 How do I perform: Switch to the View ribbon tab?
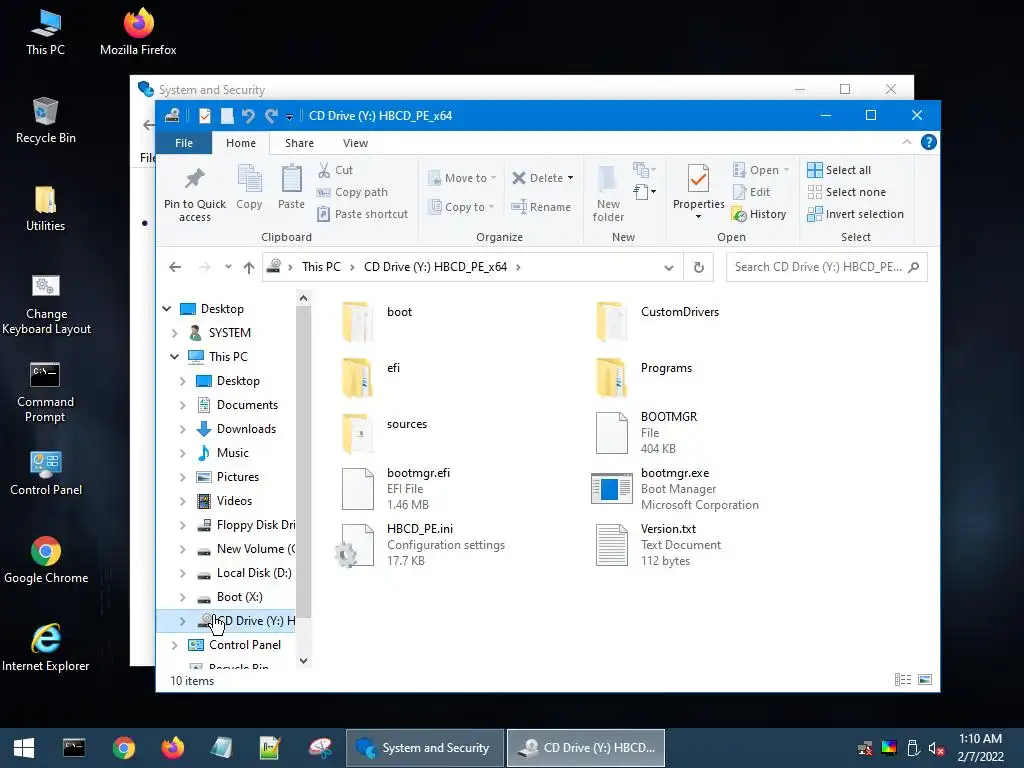[x=355, y=143]
